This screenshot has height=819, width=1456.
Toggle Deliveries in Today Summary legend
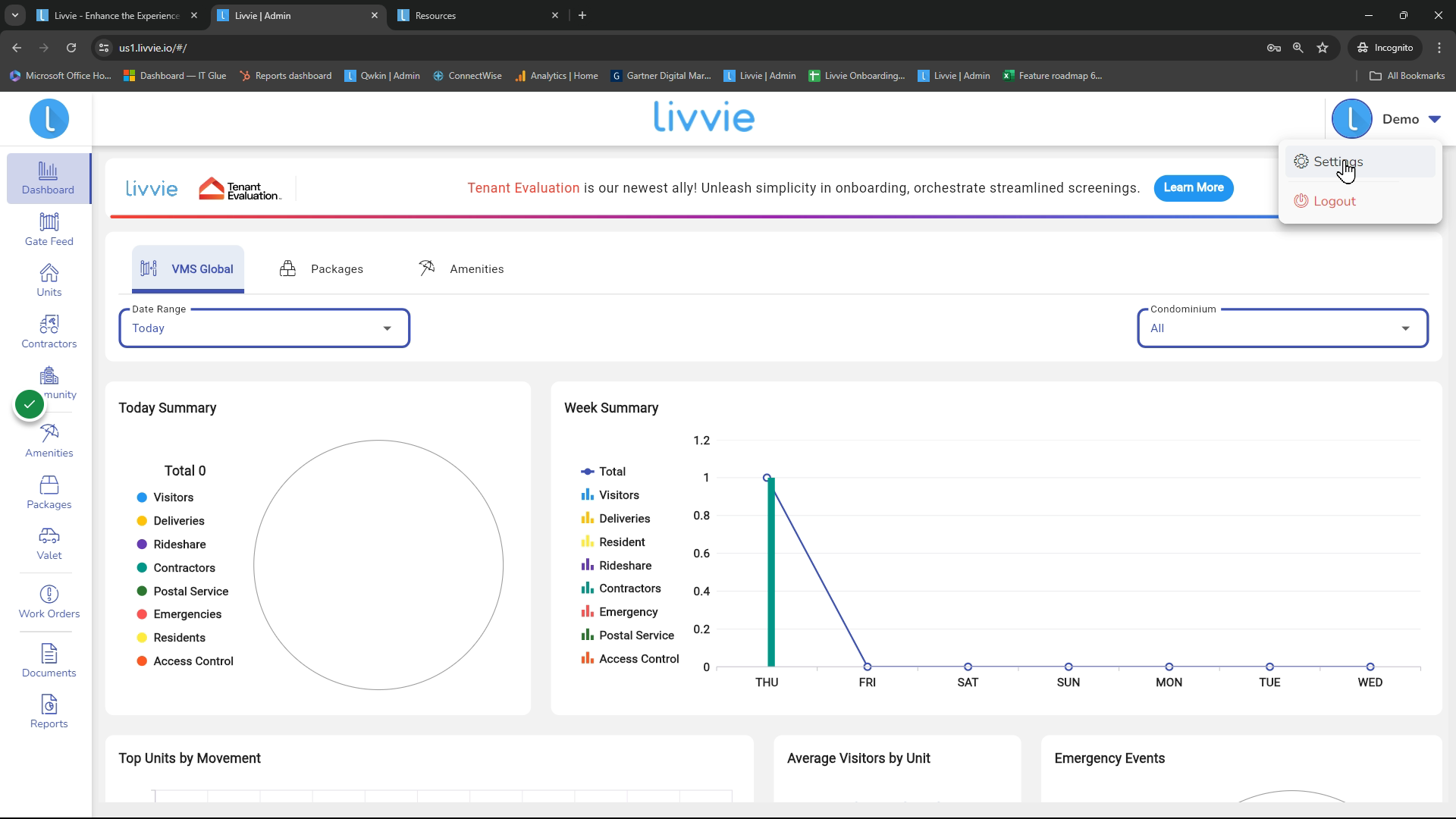point(170,521)
